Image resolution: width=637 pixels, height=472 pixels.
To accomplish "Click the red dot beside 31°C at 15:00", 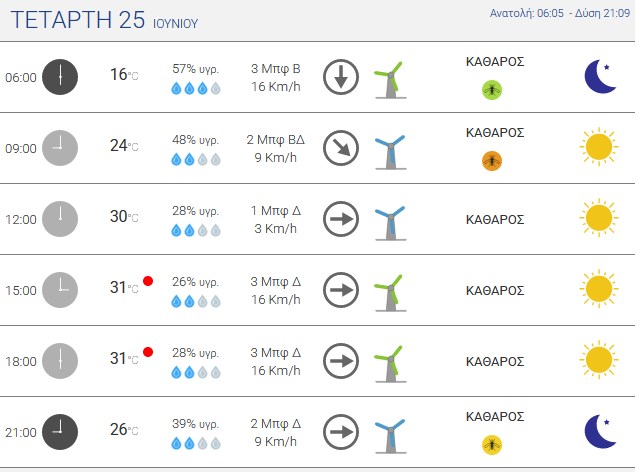I will click(x=148, y=281).
